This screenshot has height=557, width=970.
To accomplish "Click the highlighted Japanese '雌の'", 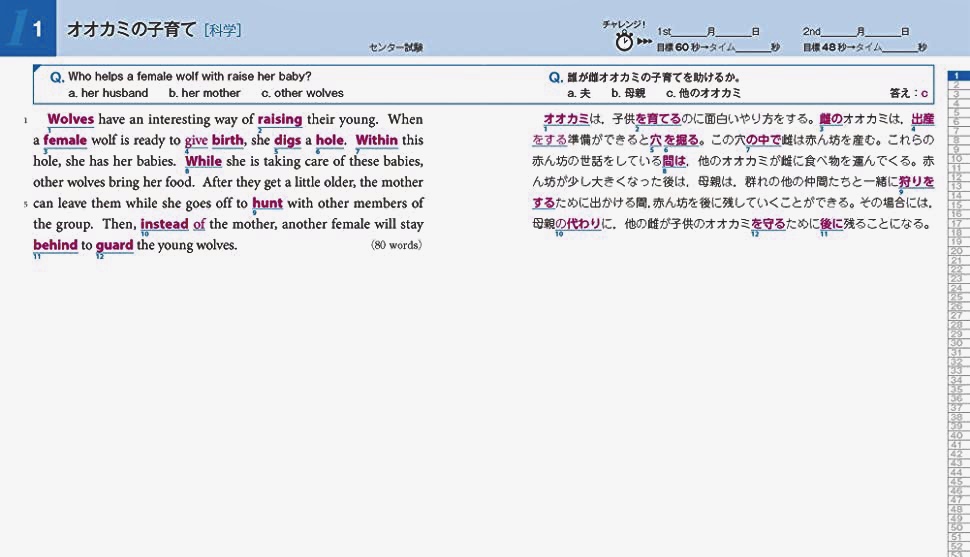I will click(831, 119).
